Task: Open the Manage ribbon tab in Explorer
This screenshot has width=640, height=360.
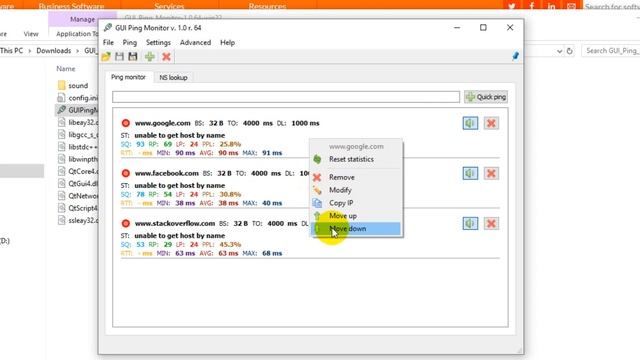Action: [x=82, y=19]
